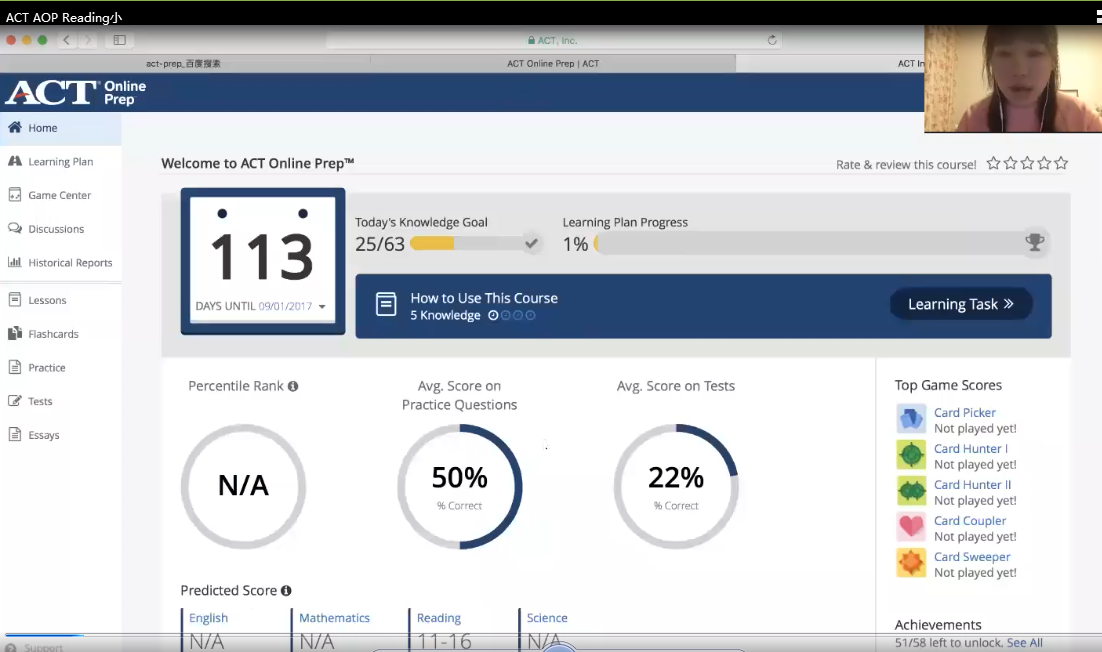Click the Card Picker game icon
This screenshot has height=652, width=1102.
pos(911,419)
